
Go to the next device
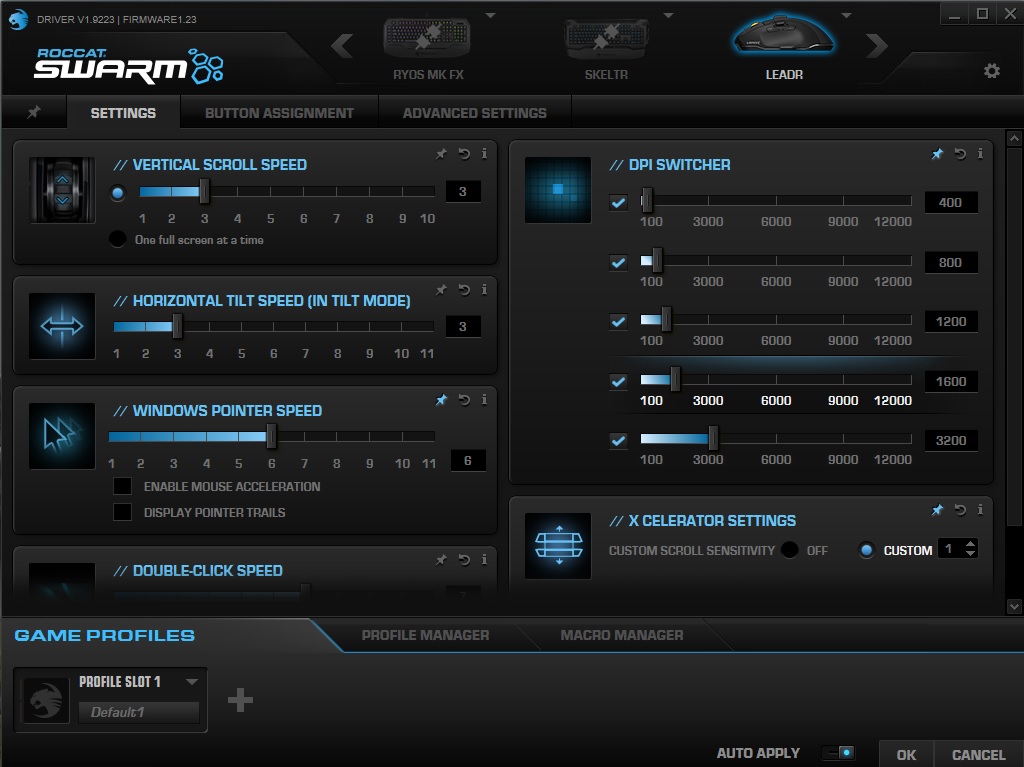coord(876,46)
